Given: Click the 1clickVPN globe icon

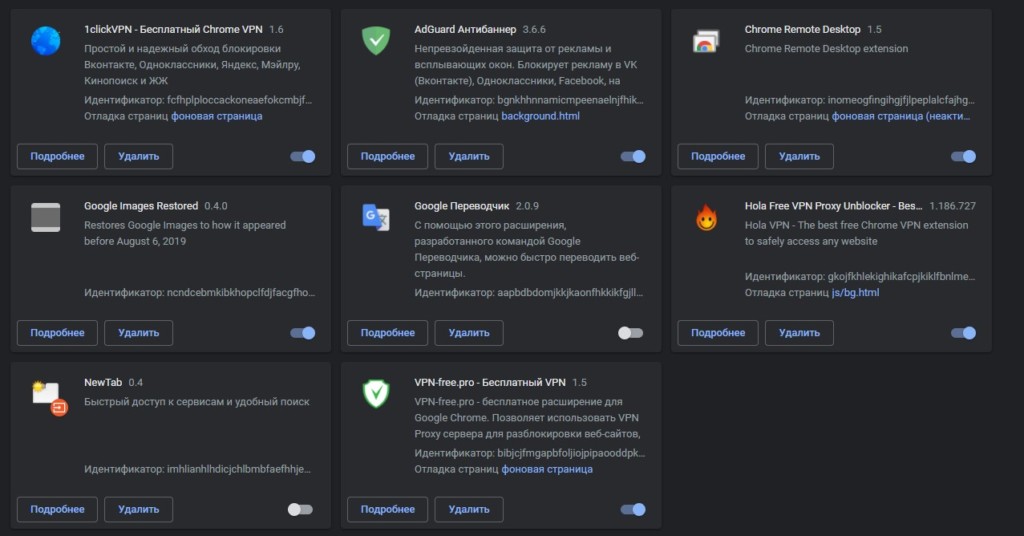Looking at the screenshot, I should pos(46,40).
